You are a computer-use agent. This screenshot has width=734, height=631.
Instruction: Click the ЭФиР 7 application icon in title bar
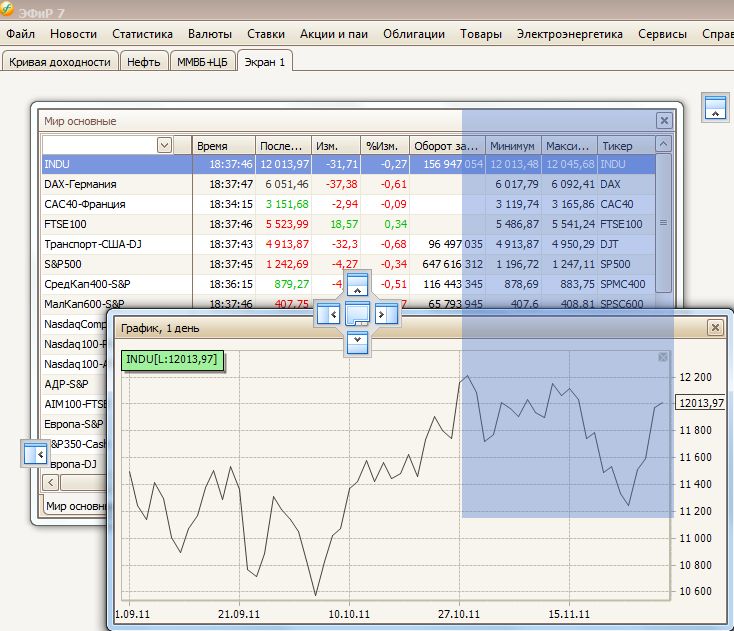click(x=8, y=9)
